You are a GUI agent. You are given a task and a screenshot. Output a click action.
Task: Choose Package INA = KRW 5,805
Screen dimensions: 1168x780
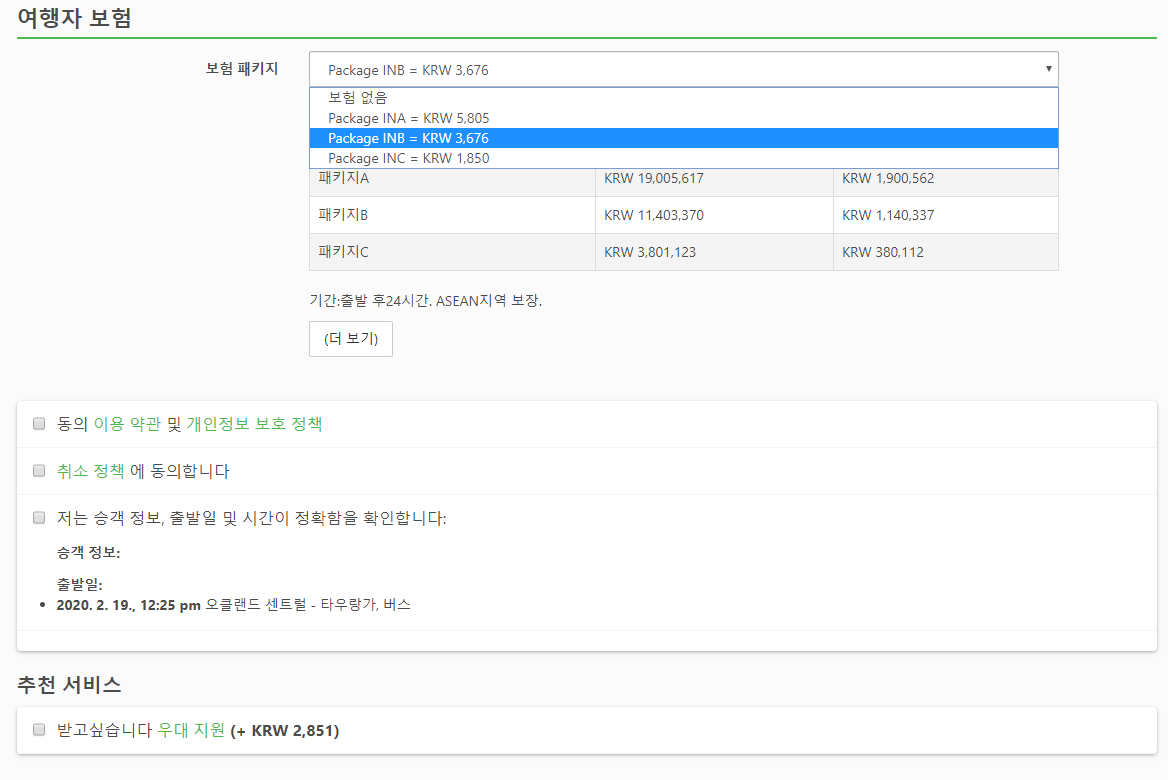pos(683,118)
